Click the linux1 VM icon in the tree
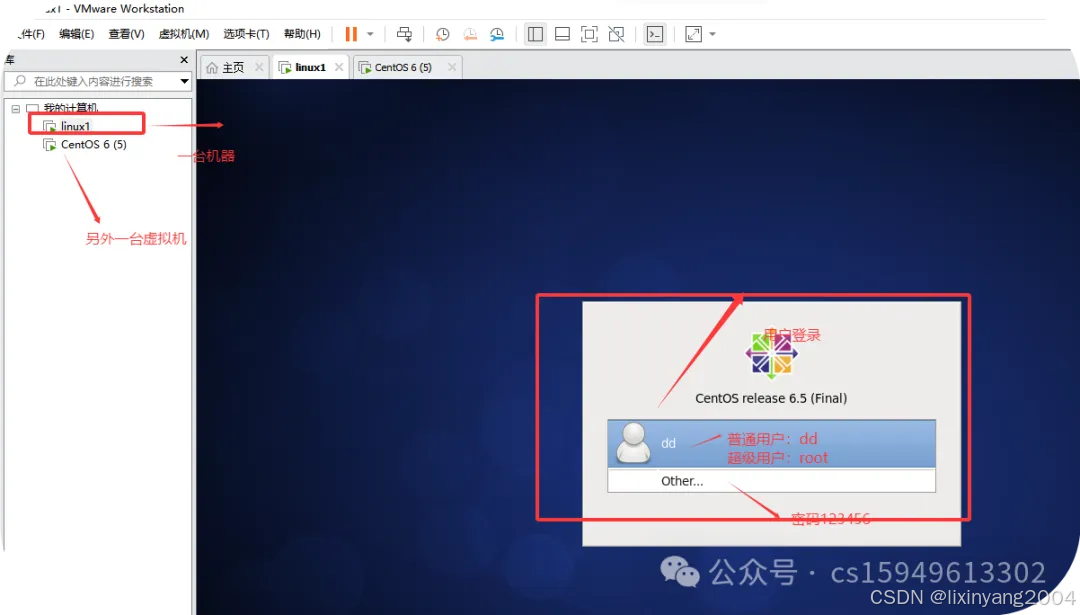The height and width of the screenshot is (615, 1080). 50,126
